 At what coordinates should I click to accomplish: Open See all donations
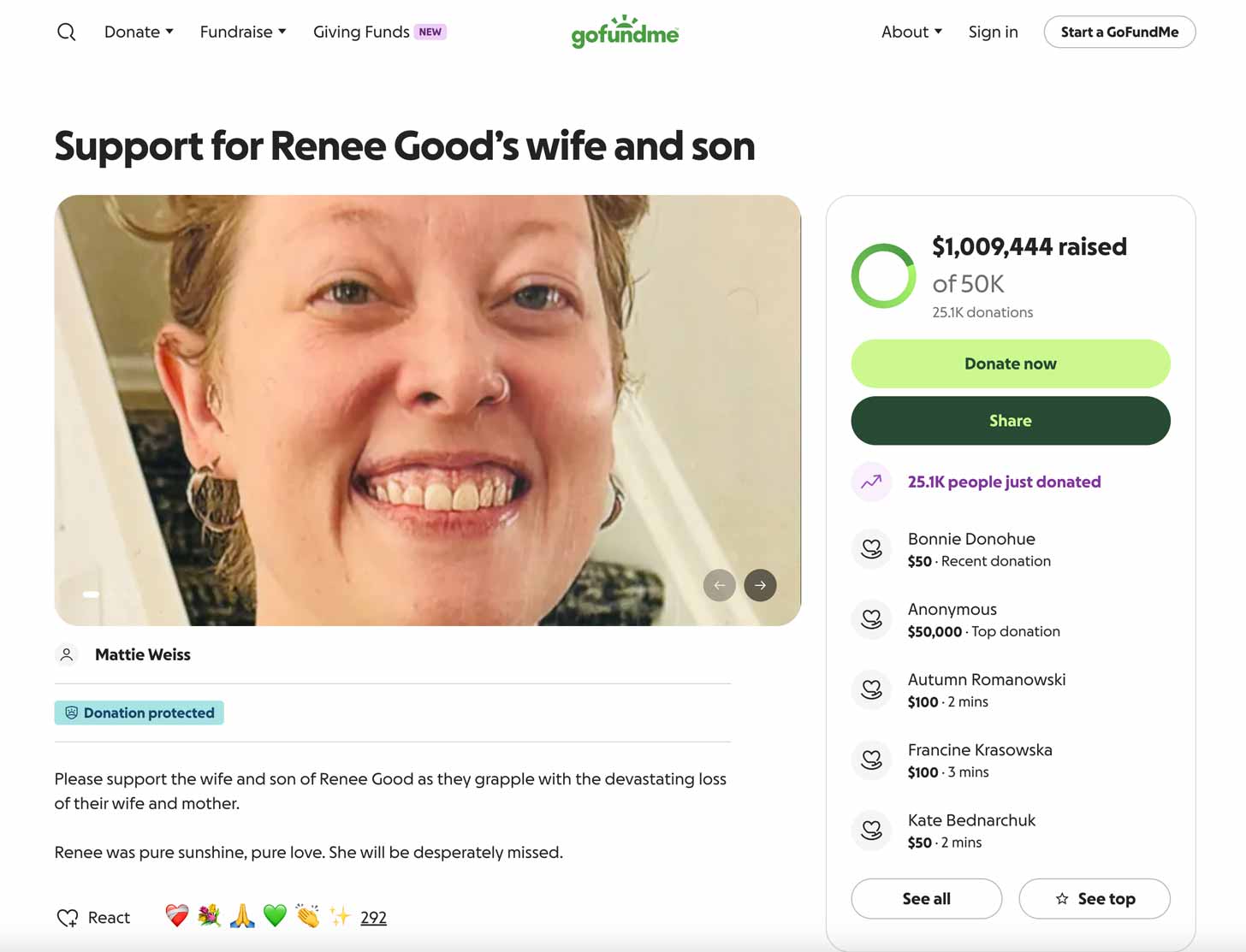coord(926,899)
